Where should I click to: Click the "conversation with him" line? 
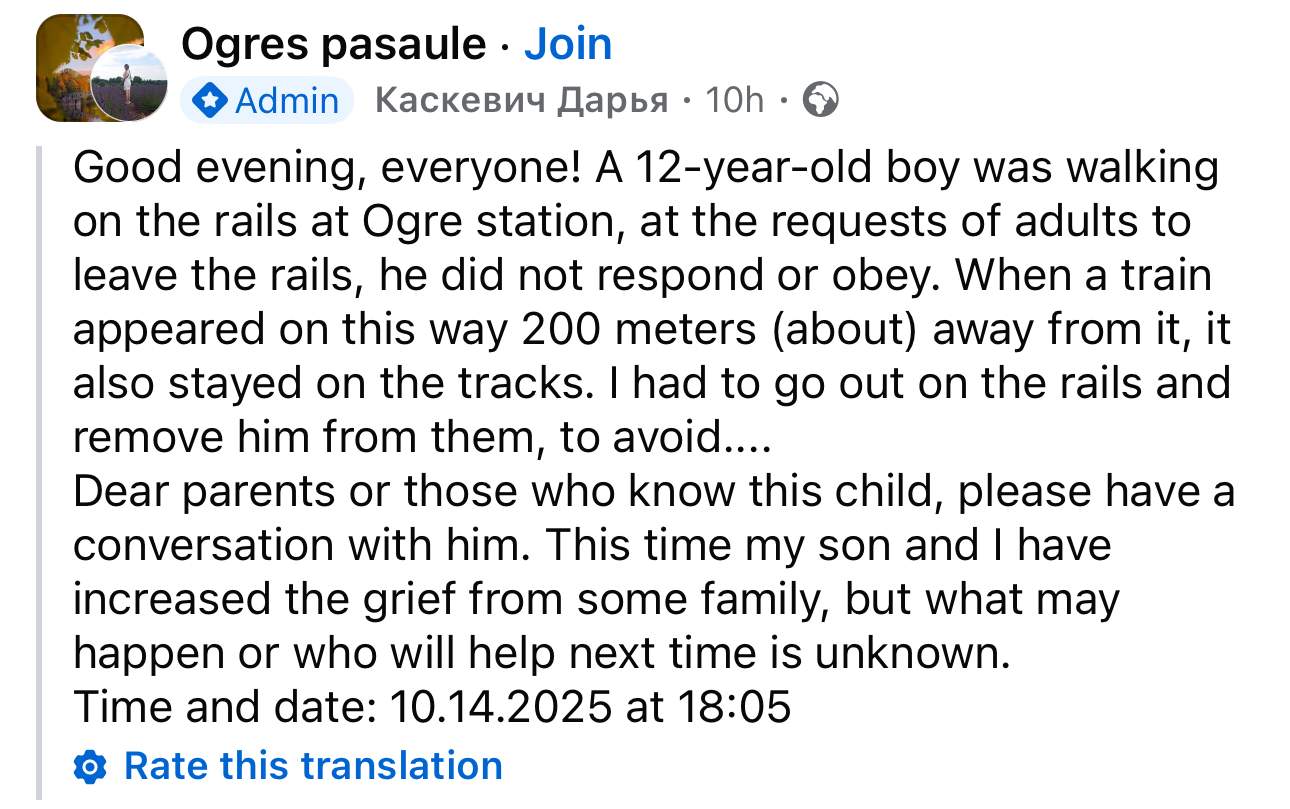tap(592, 545)
